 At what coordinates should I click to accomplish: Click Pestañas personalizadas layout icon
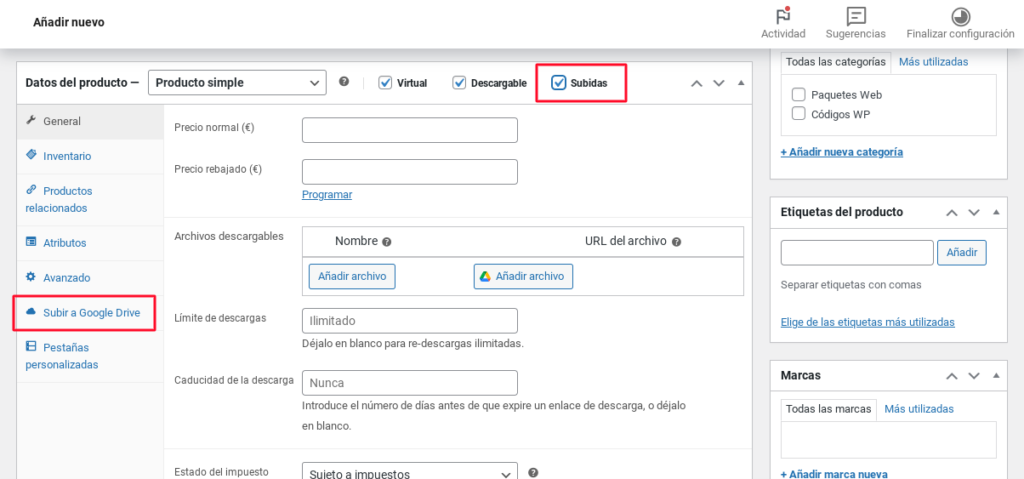click(31, 346)
